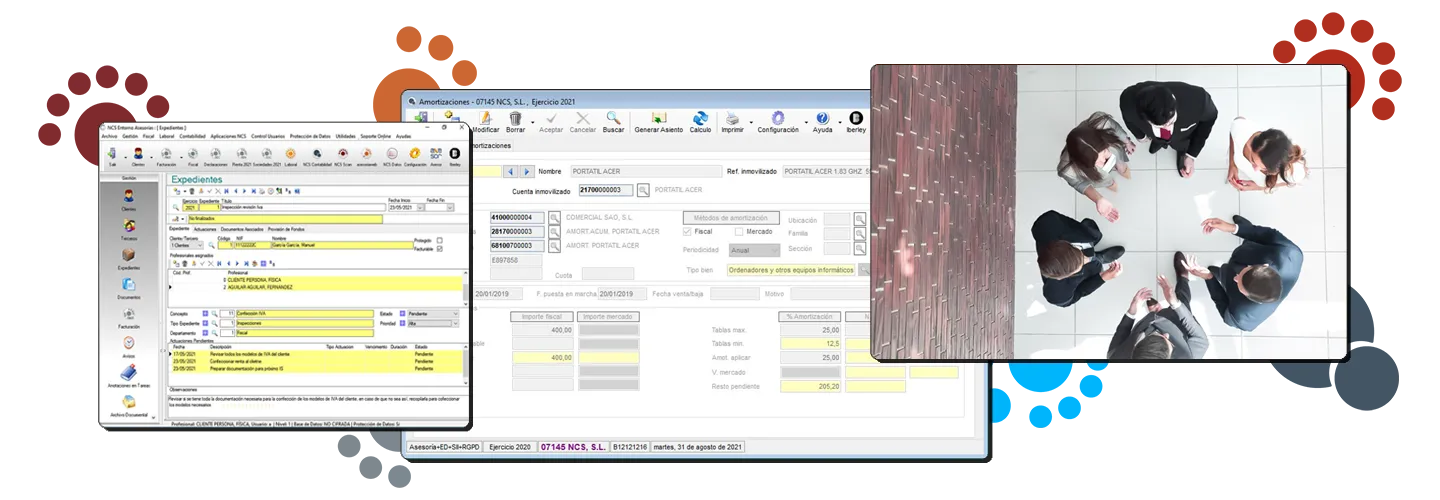This screenshot has height=500, width=1440.
Task: Click Modificar icon in Amortizaciones toolbar
Action: [x=485, y=118]
